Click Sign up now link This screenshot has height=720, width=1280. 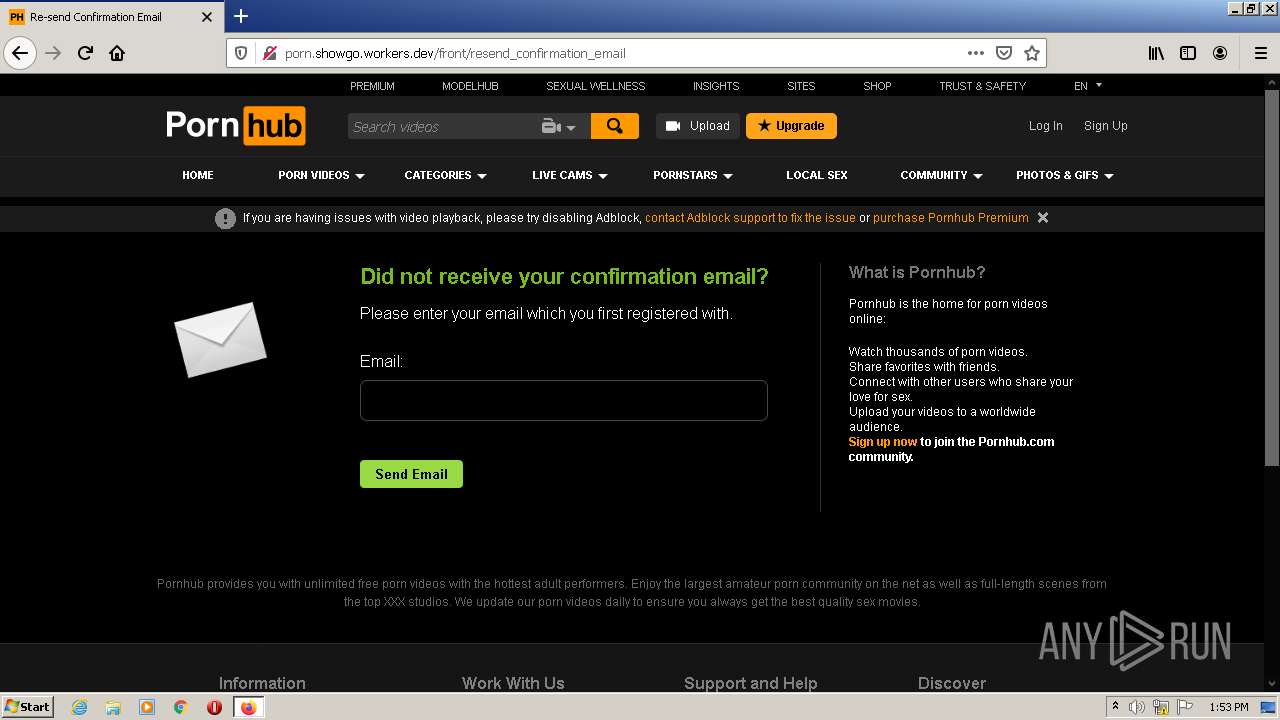click(883, 442)
